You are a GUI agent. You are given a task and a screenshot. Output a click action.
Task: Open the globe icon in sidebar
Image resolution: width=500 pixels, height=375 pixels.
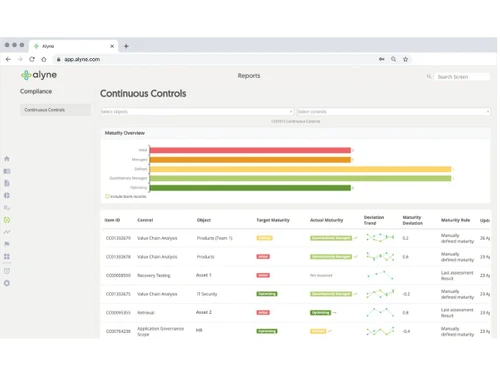pos(7,195)
